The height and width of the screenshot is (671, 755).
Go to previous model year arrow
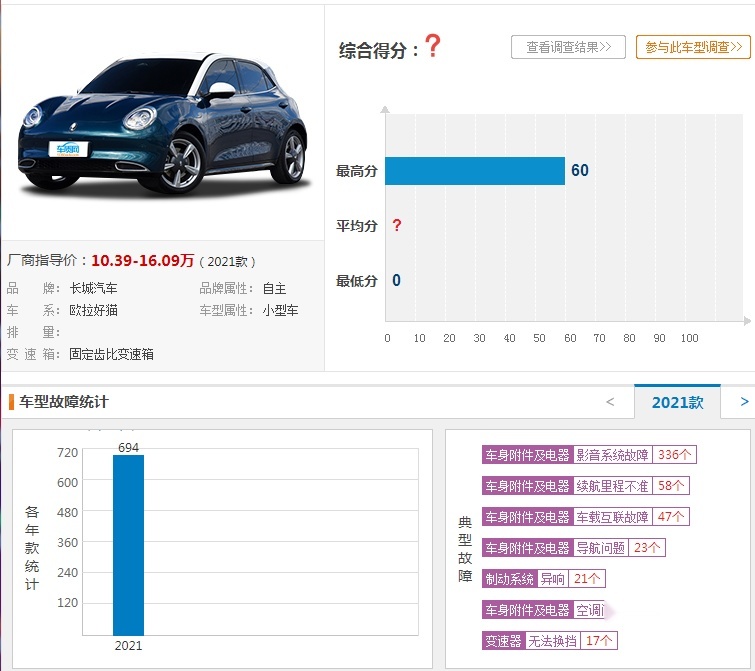(x=610, y=402)
